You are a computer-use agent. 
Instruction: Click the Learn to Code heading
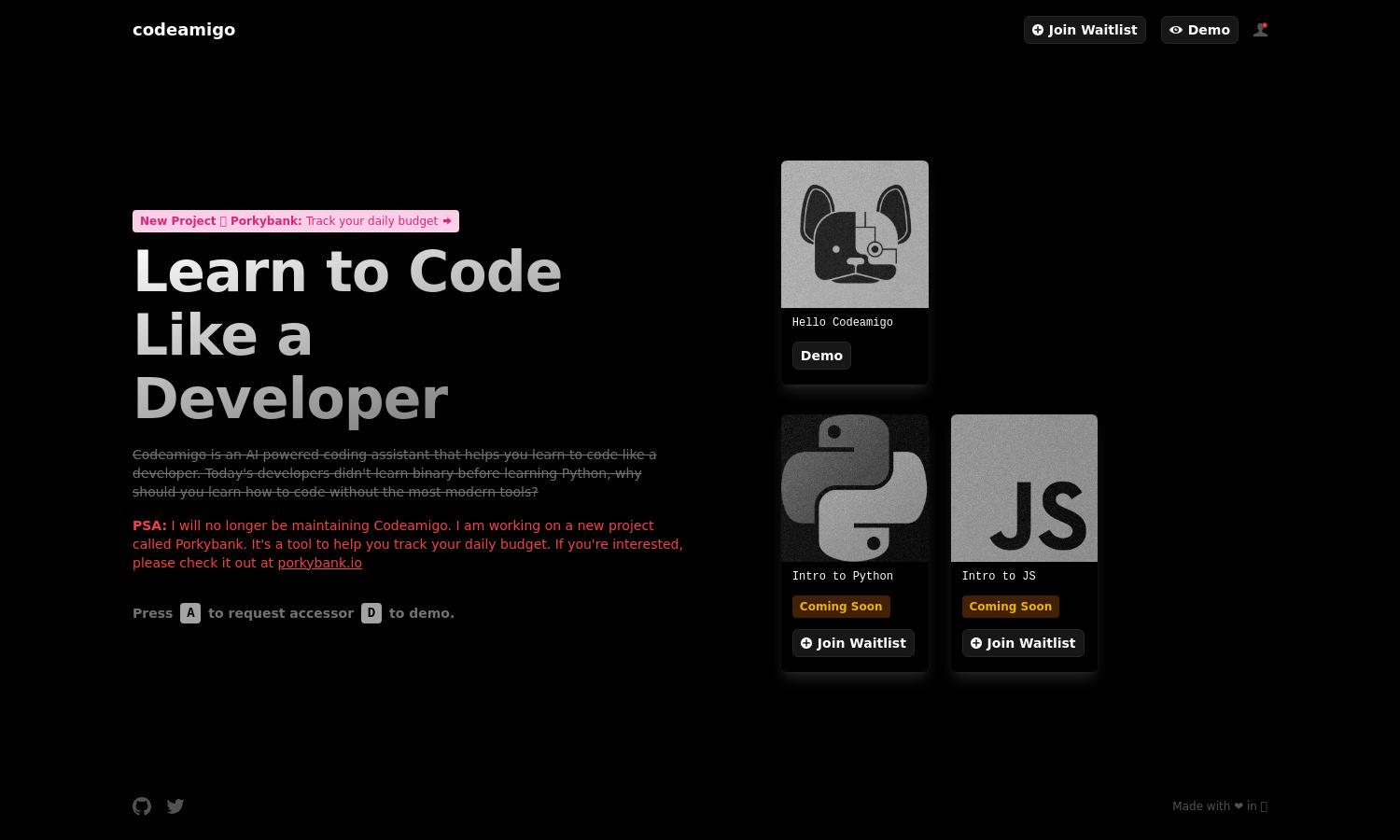(347, 335)
